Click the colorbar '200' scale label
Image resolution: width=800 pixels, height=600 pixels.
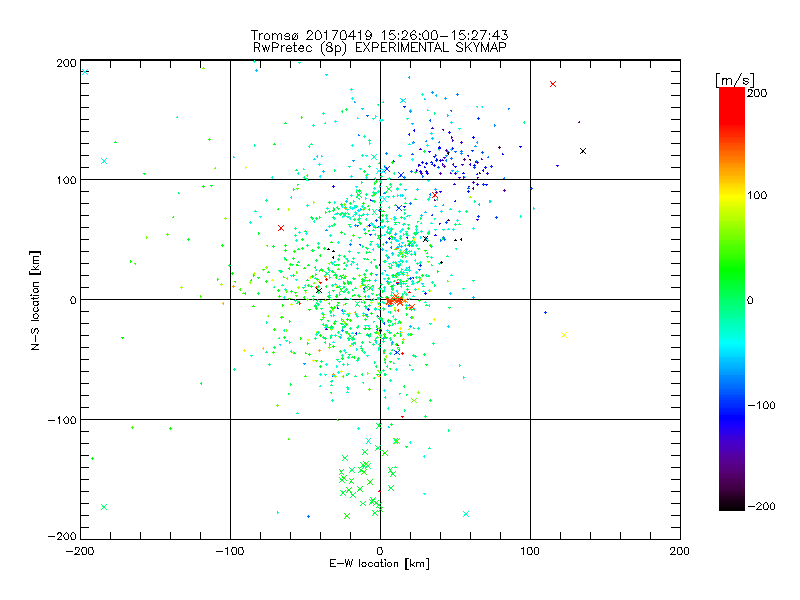757,93
